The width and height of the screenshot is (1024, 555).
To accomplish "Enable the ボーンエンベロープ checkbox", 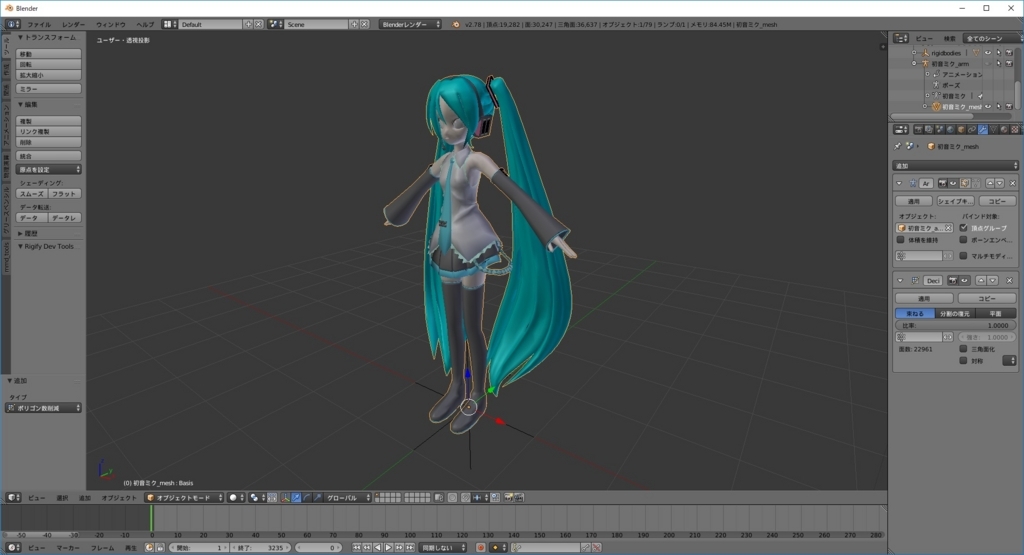I will pyautogui.click(x=963, y=240).
